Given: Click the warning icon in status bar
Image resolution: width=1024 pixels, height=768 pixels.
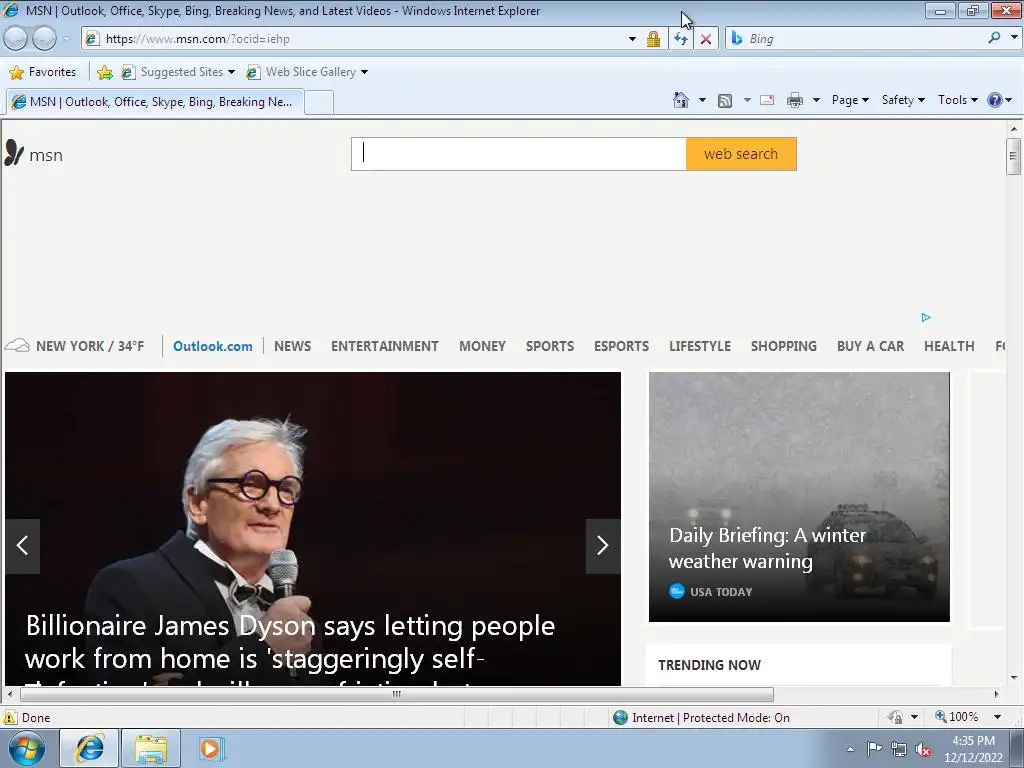Looking at the screenshot, I should coord(10,717).
